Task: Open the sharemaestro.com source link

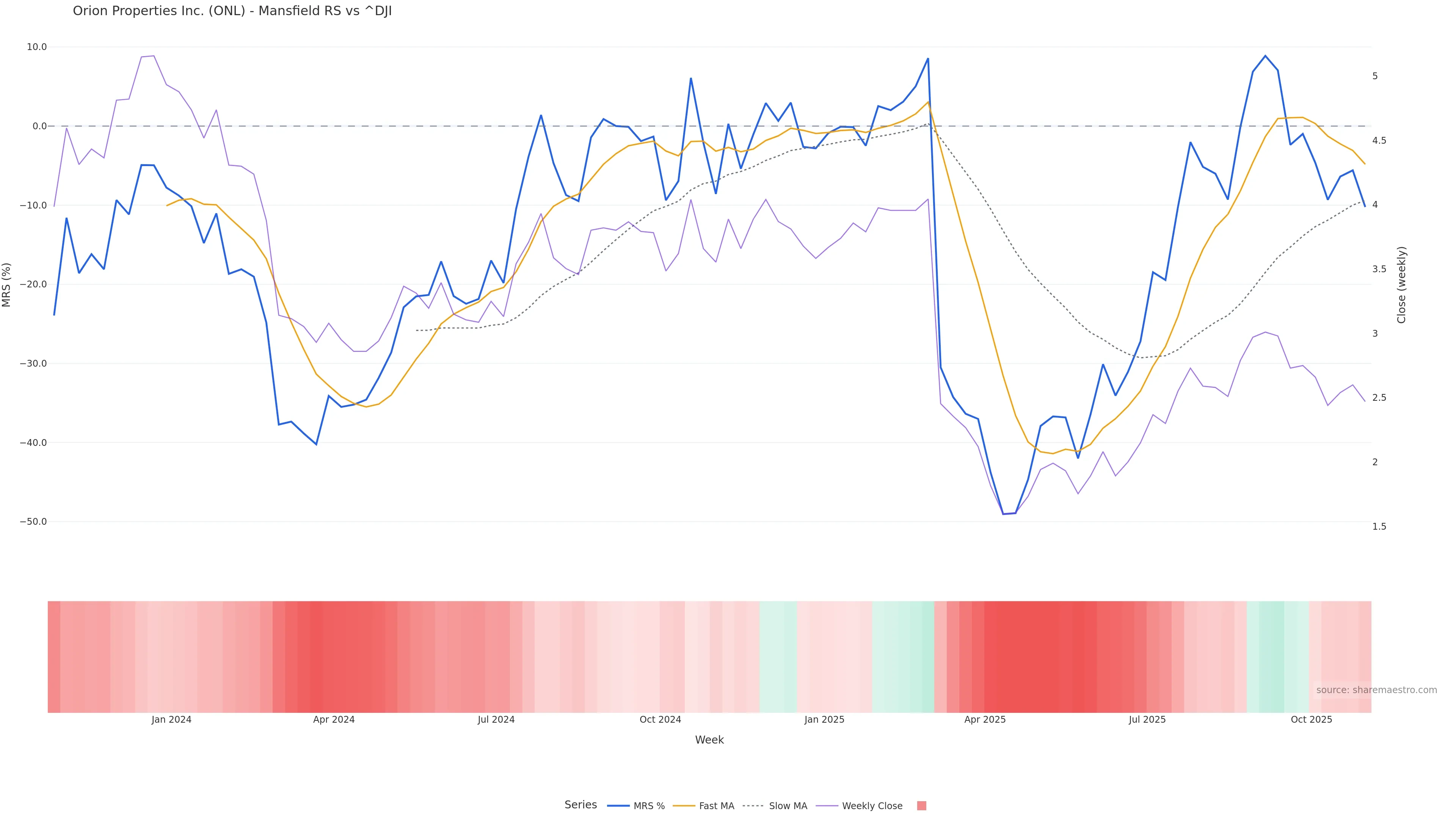Action: [1376, 690]
